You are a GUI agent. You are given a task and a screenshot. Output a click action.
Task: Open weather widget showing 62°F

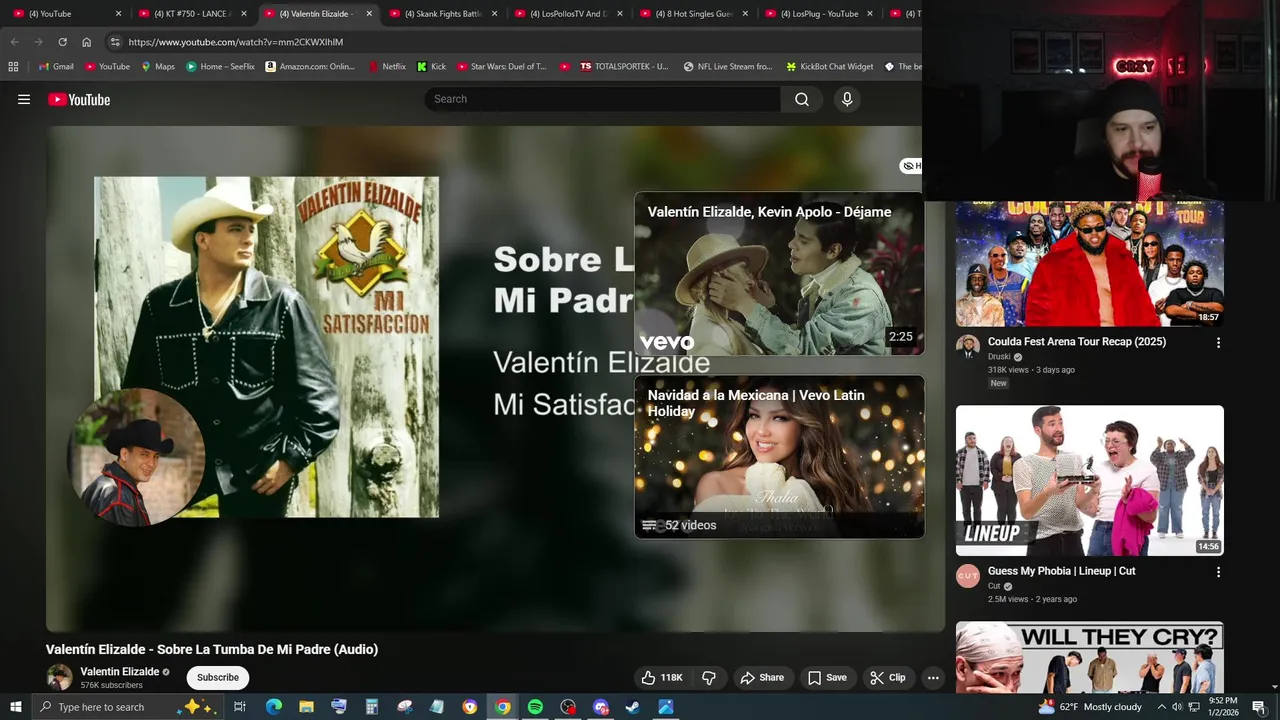click(1090, 707)
